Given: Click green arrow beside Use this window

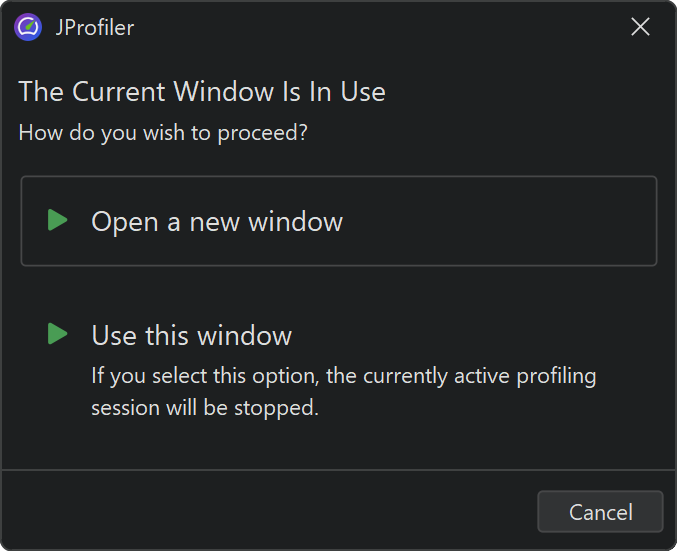Looking at the screenshot, I should tap(58, 334).
